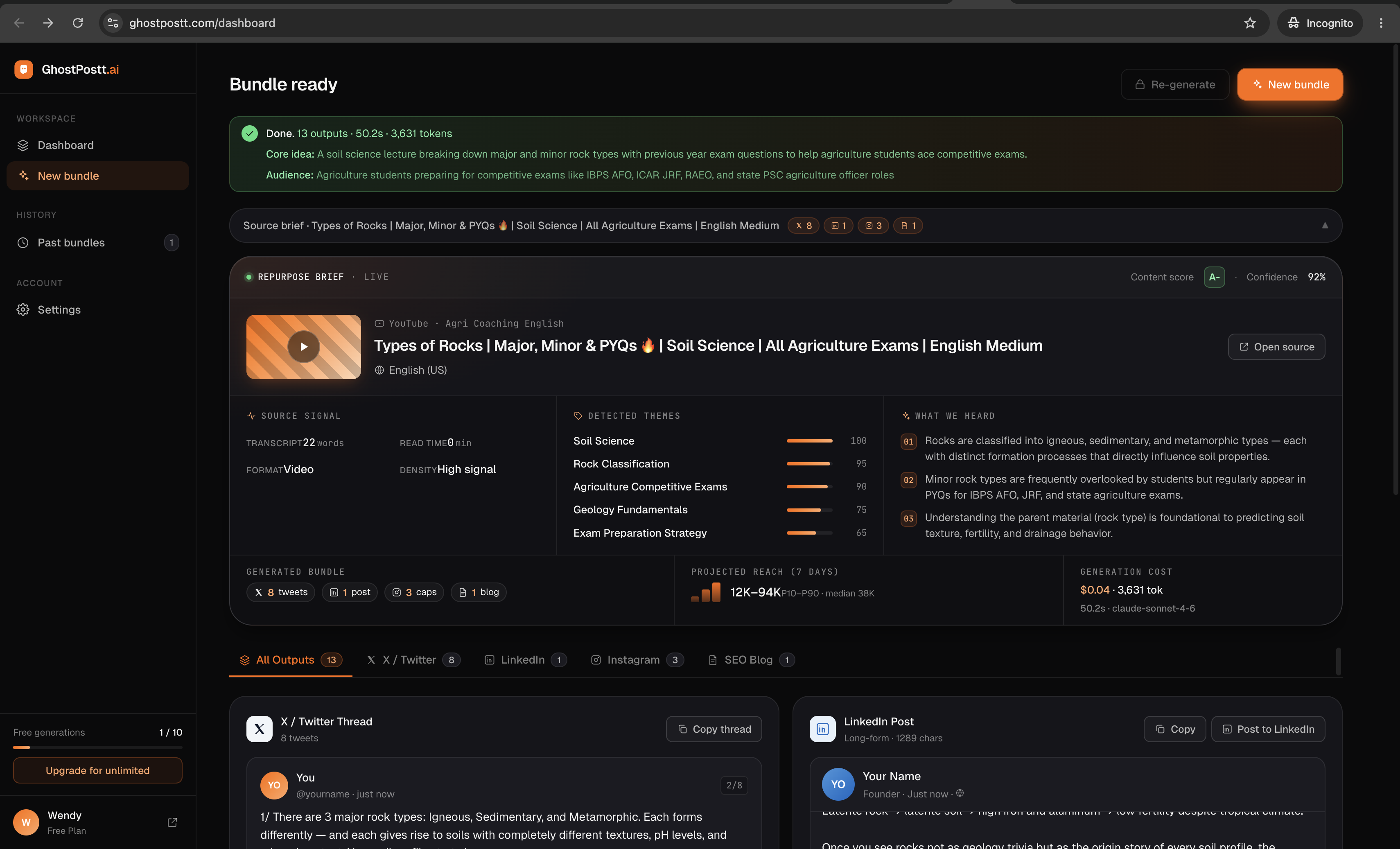Click the Wendy profile avatar
The height and width of the screenshot is (849, 1400).
pyautogui.click(x=26, y=822)
